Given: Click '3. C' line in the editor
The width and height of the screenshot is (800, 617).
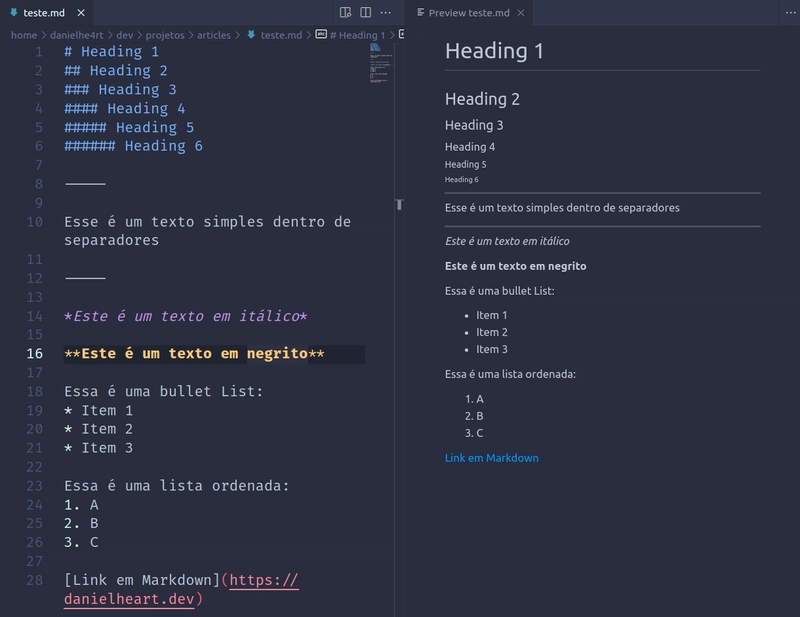Looking at the screenshot, I should click(81, 542).
